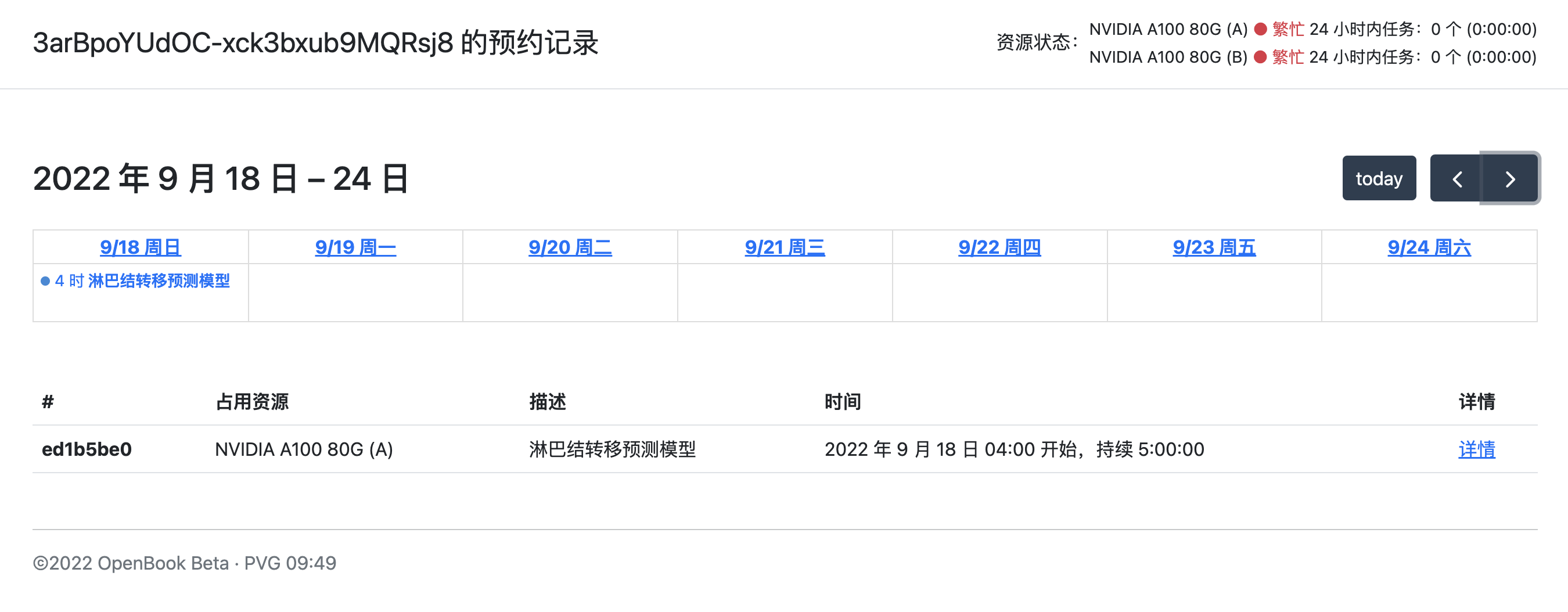The height and width of the screenshot is (612, 1568).
Task: Click the empty 9/24 周六 calendar day cell
Action: (1429, 292)
